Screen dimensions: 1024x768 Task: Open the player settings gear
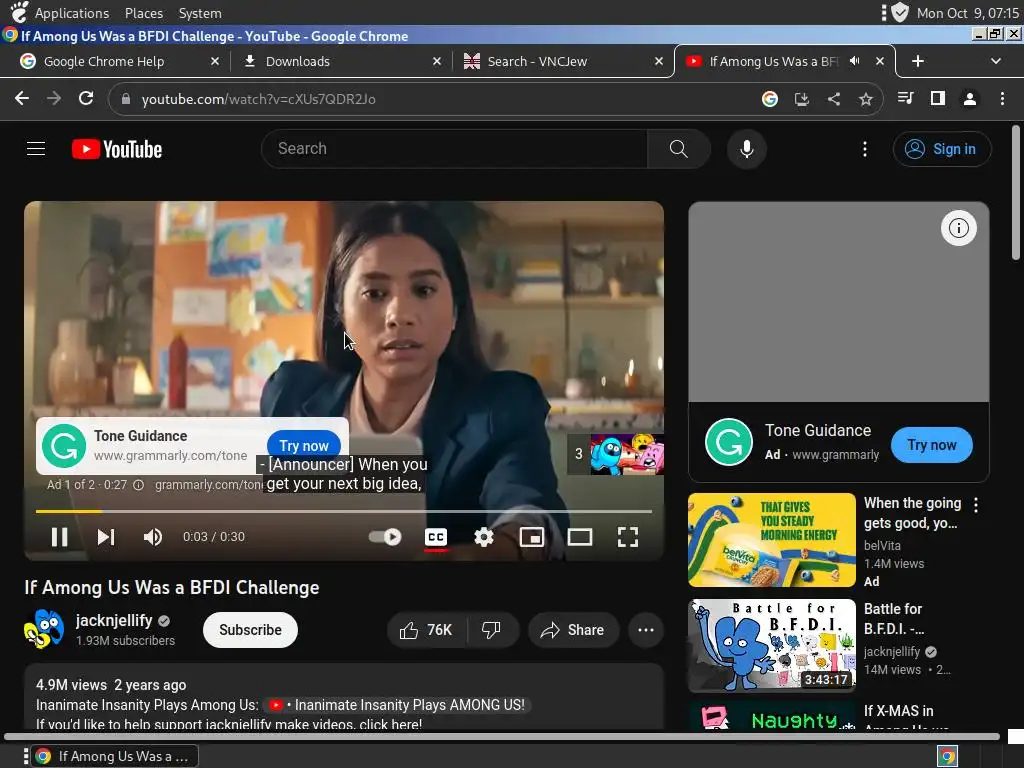point(484,537)
